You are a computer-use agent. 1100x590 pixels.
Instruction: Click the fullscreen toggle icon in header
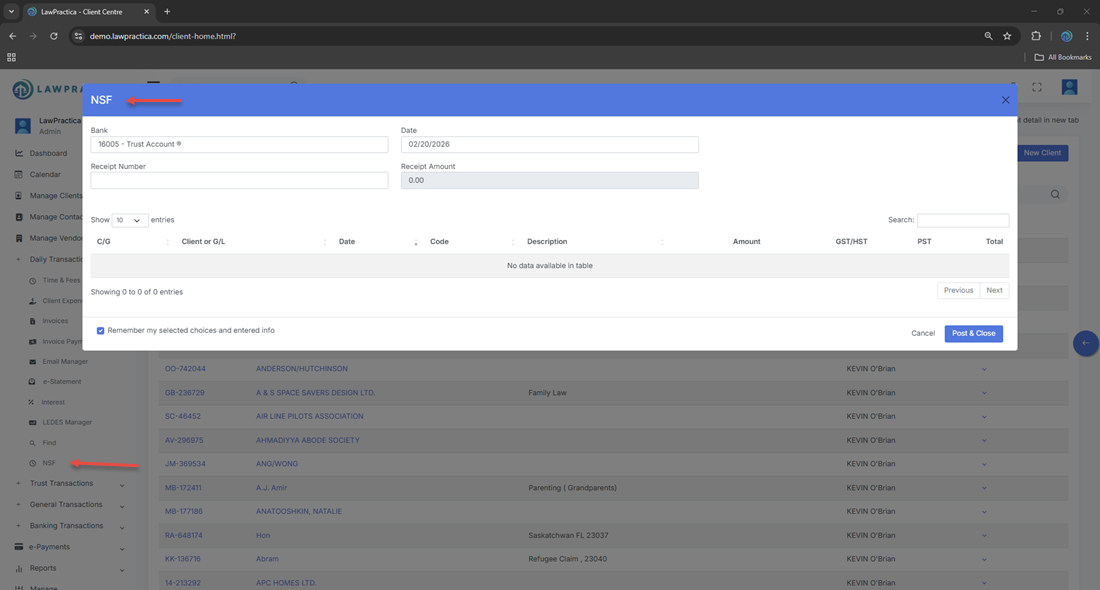[1037, 88]
